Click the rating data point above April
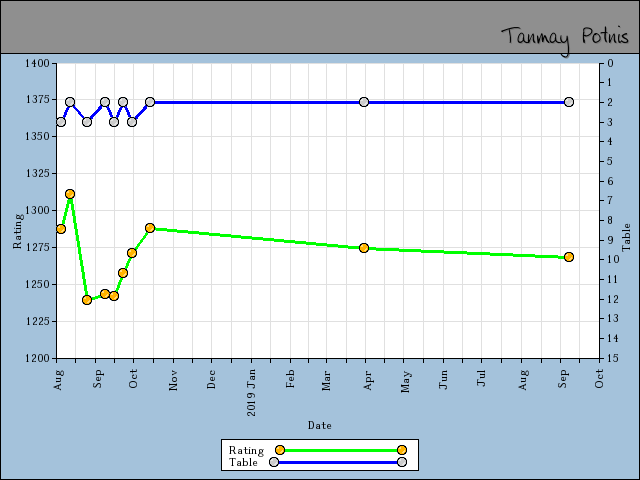640x480 pixels. [364, 248]
